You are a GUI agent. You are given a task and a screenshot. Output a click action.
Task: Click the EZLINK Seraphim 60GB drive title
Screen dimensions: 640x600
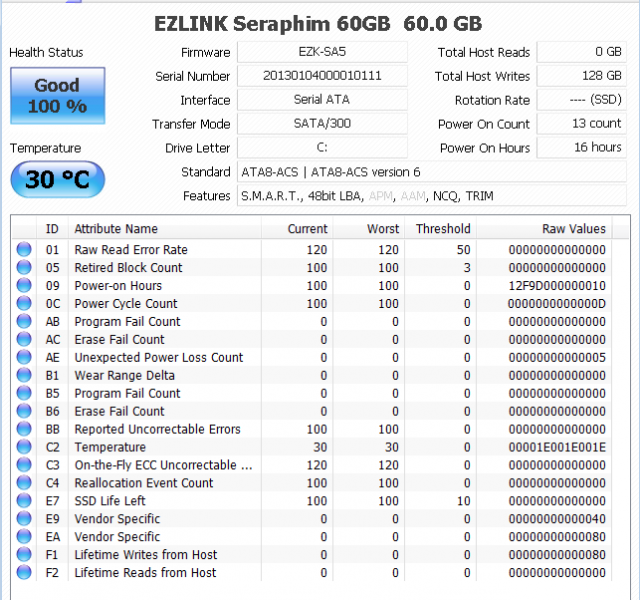pos(318,24)
